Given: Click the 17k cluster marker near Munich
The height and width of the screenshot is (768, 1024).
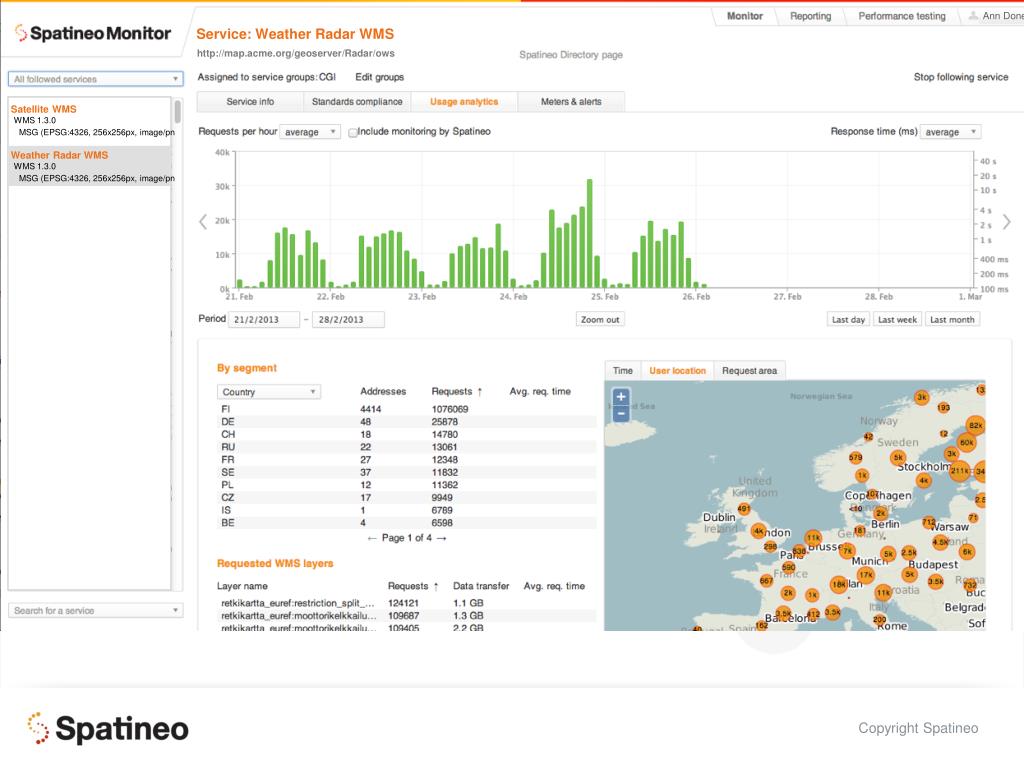Looking at the screenshot, I should tap(866, 575).
